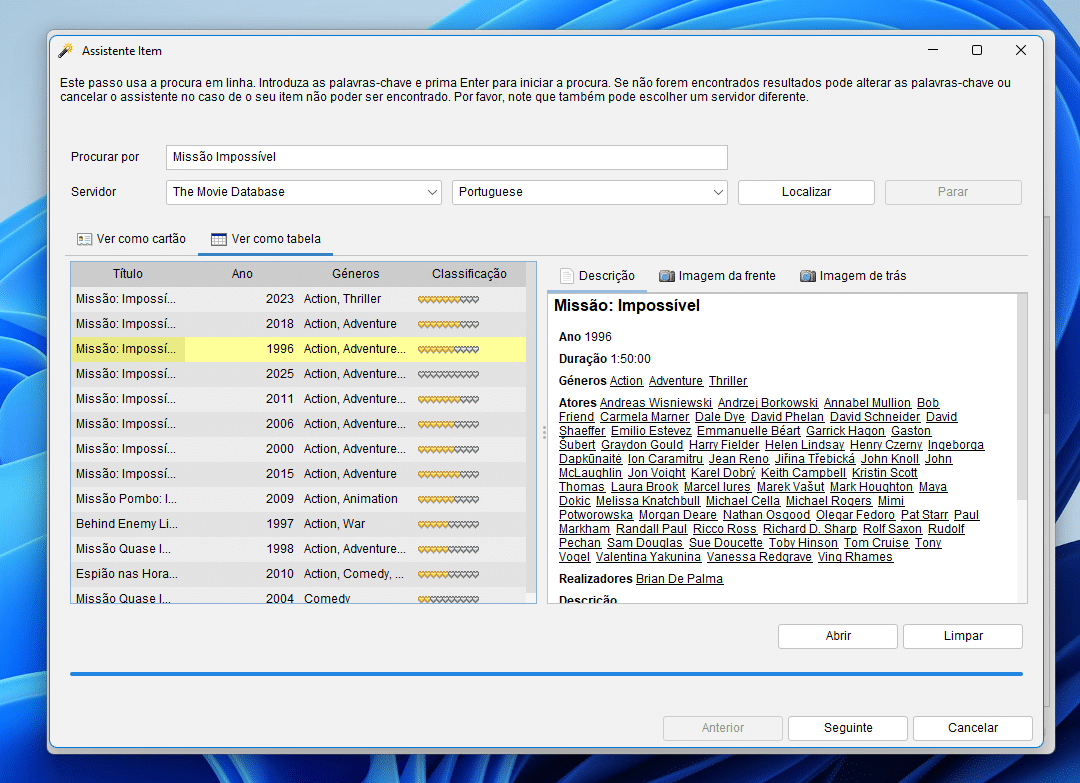Click the Jean Reno actor link
Image resolution: width=1080 pixels, height=783 pixels.
(739, 459)
